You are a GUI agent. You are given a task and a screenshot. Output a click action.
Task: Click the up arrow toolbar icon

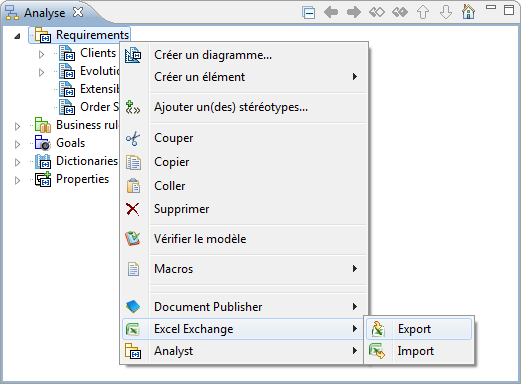(423, 13)
